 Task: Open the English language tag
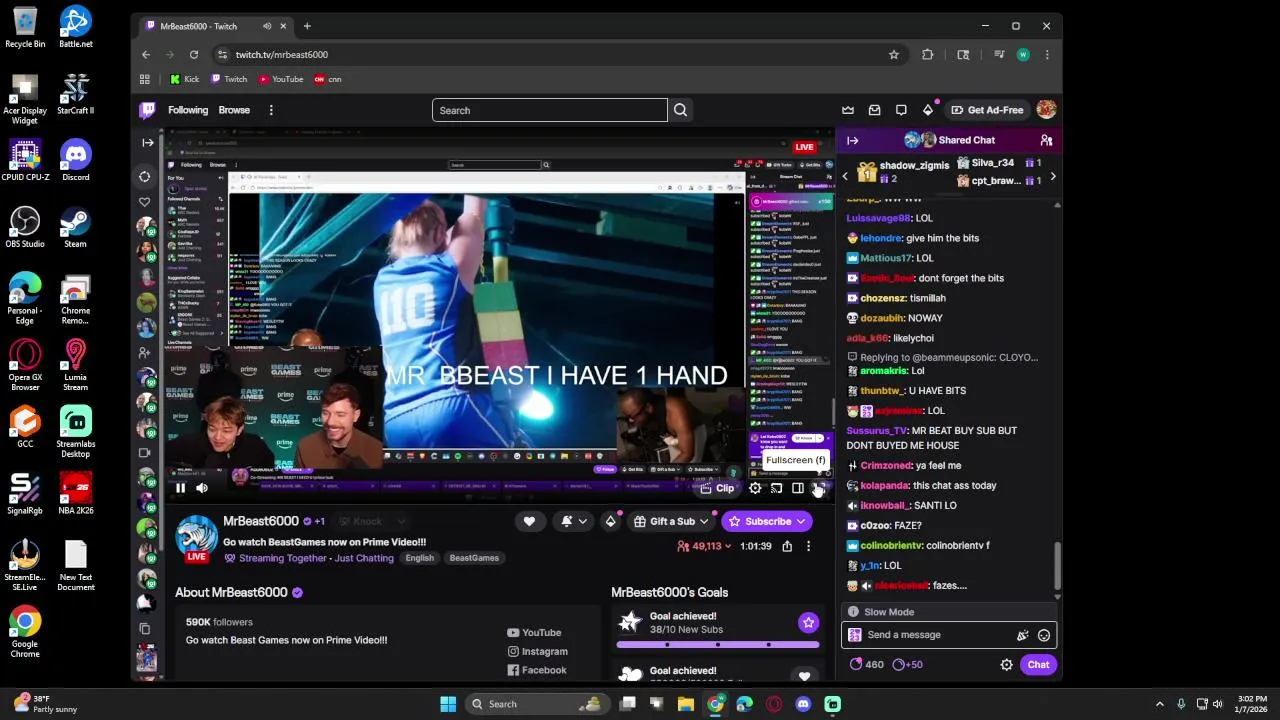click(x=420, y=558)
